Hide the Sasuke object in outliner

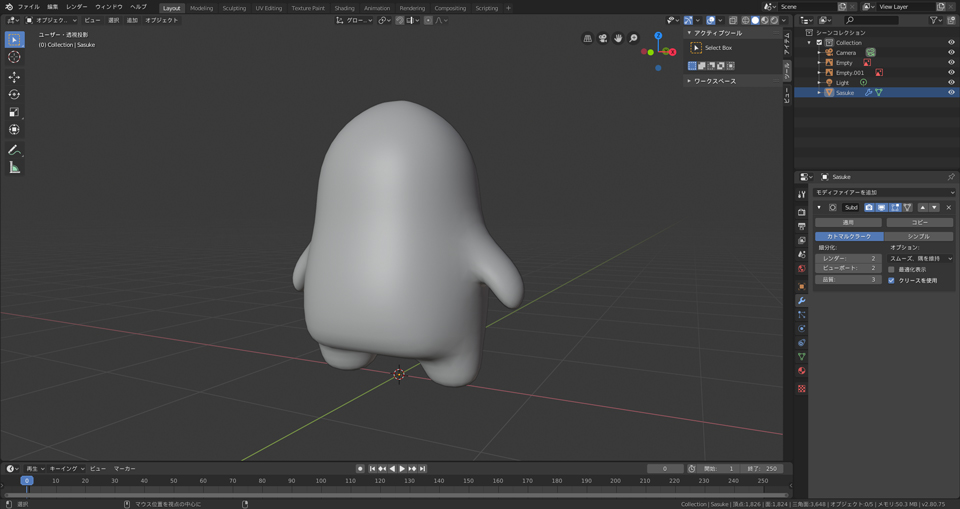pyautogui.click(x=951, y=92)
